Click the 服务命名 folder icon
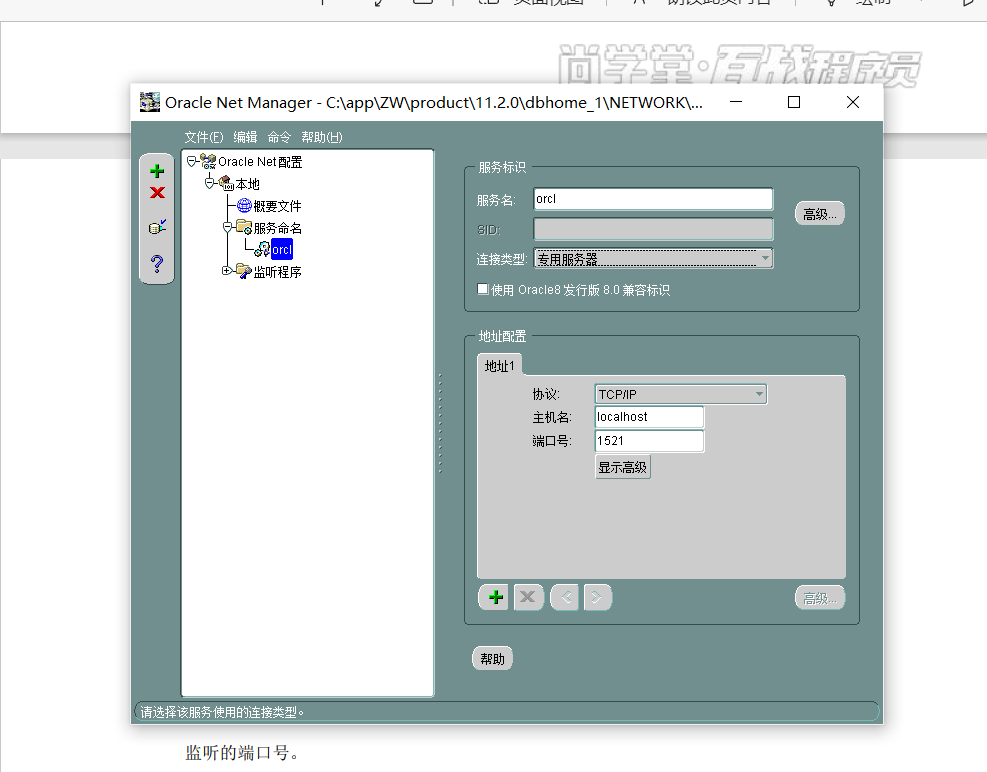The height and width of the screenshot is (772, 987). pos(244,227)
